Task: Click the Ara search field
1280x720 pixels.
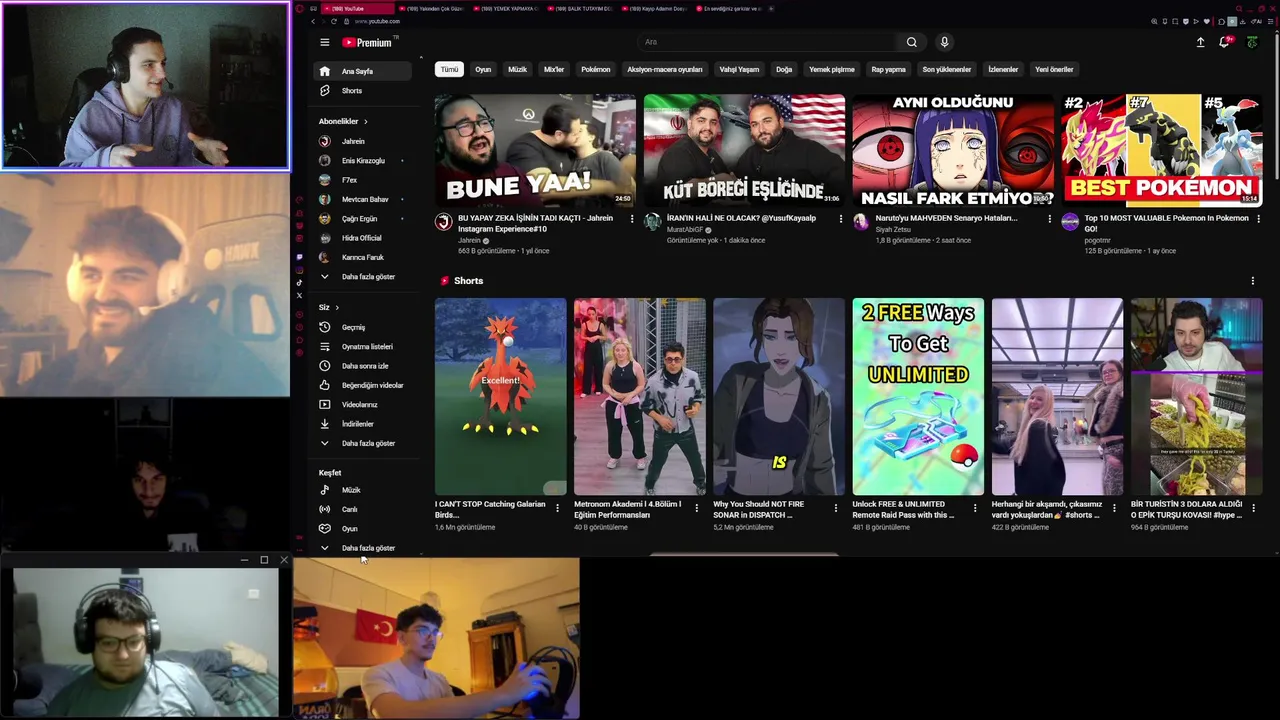Action: [768, 42]
